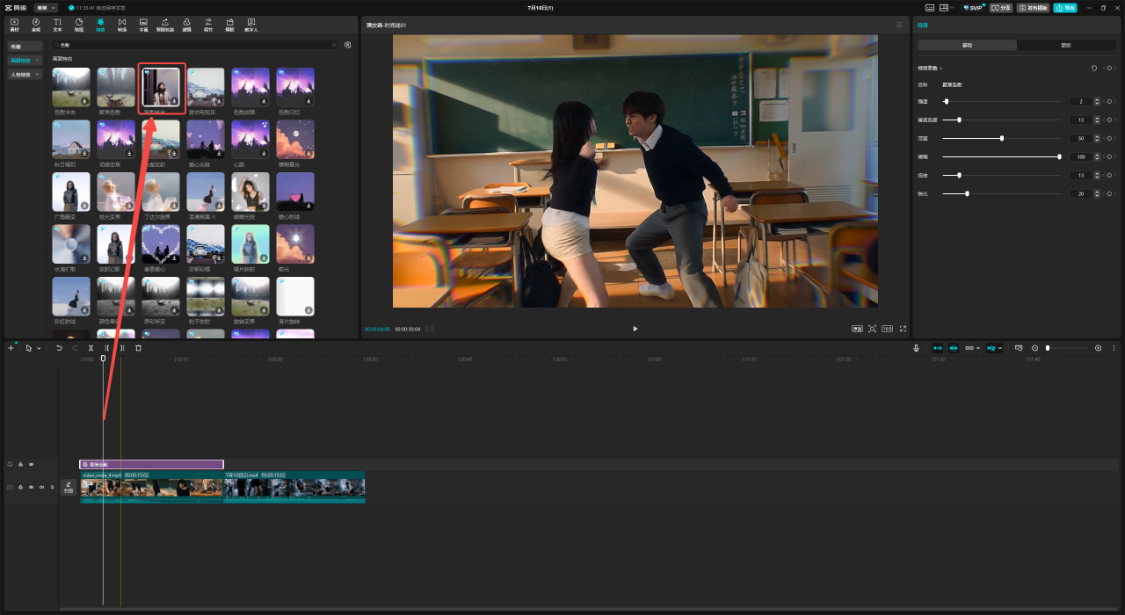Screen dimensions: 1125x615
Task: Toggle the lock icon on the effect track
Action: (x=21, y=464)
